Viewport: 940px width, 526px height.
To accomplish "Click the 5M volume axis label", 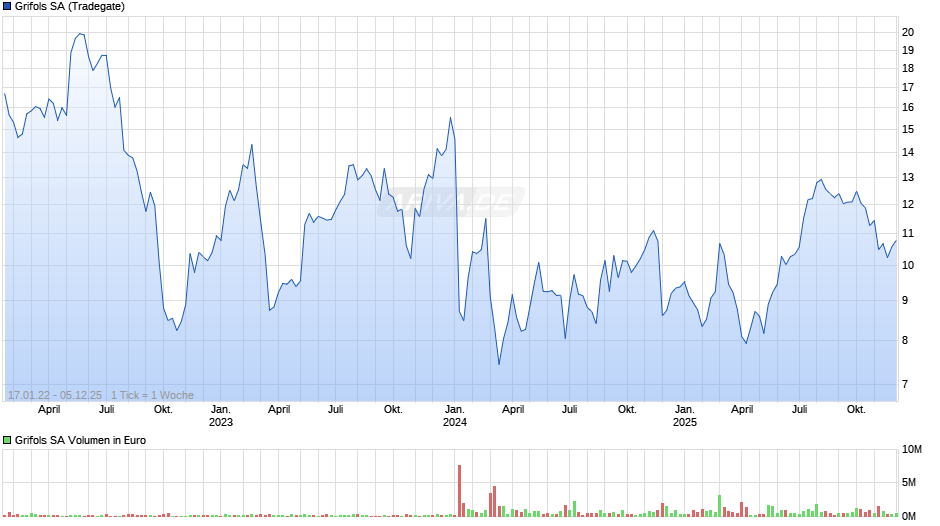I will [x=909, y=482].
